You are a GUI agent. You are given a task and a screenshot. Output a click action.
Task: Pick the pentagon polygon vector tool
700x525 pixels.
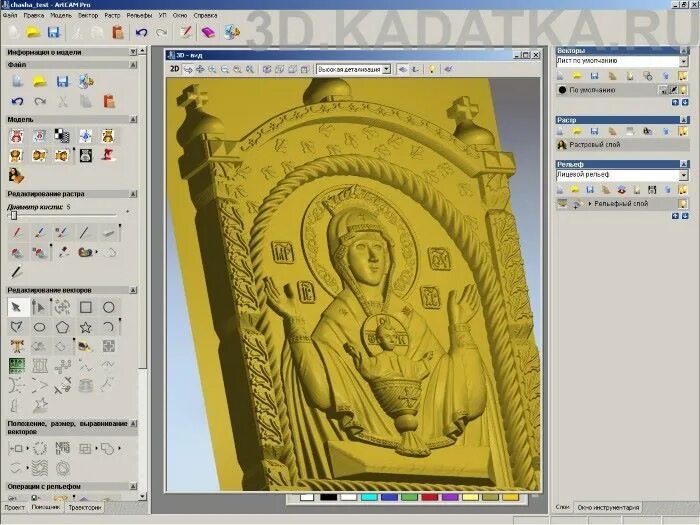pyautogui.click(x=62, y=327)
